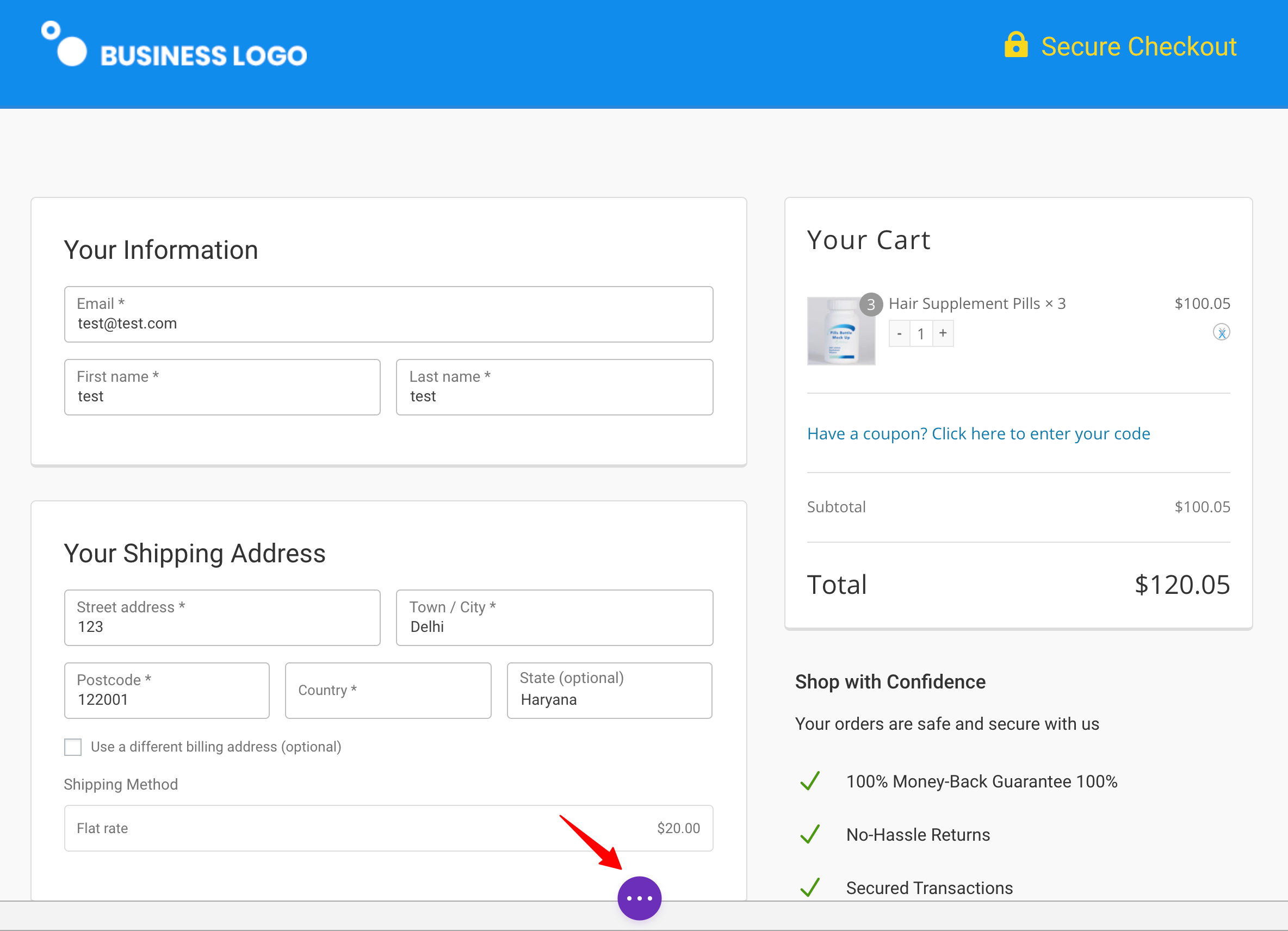
Task: Click the no-hassle returns checkmark icon
Action: pyautogui.click(x=811, y=833)
